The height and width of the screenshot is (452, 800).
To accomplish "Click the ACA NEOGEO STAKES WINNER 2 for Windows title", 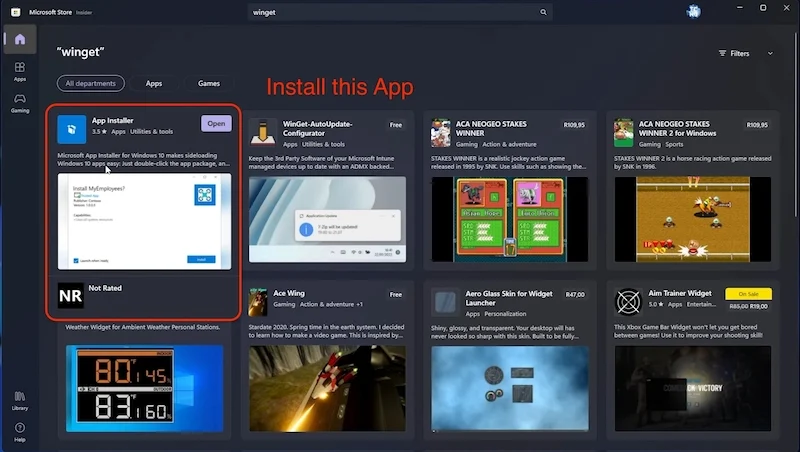I will click(x=678, y=129).
